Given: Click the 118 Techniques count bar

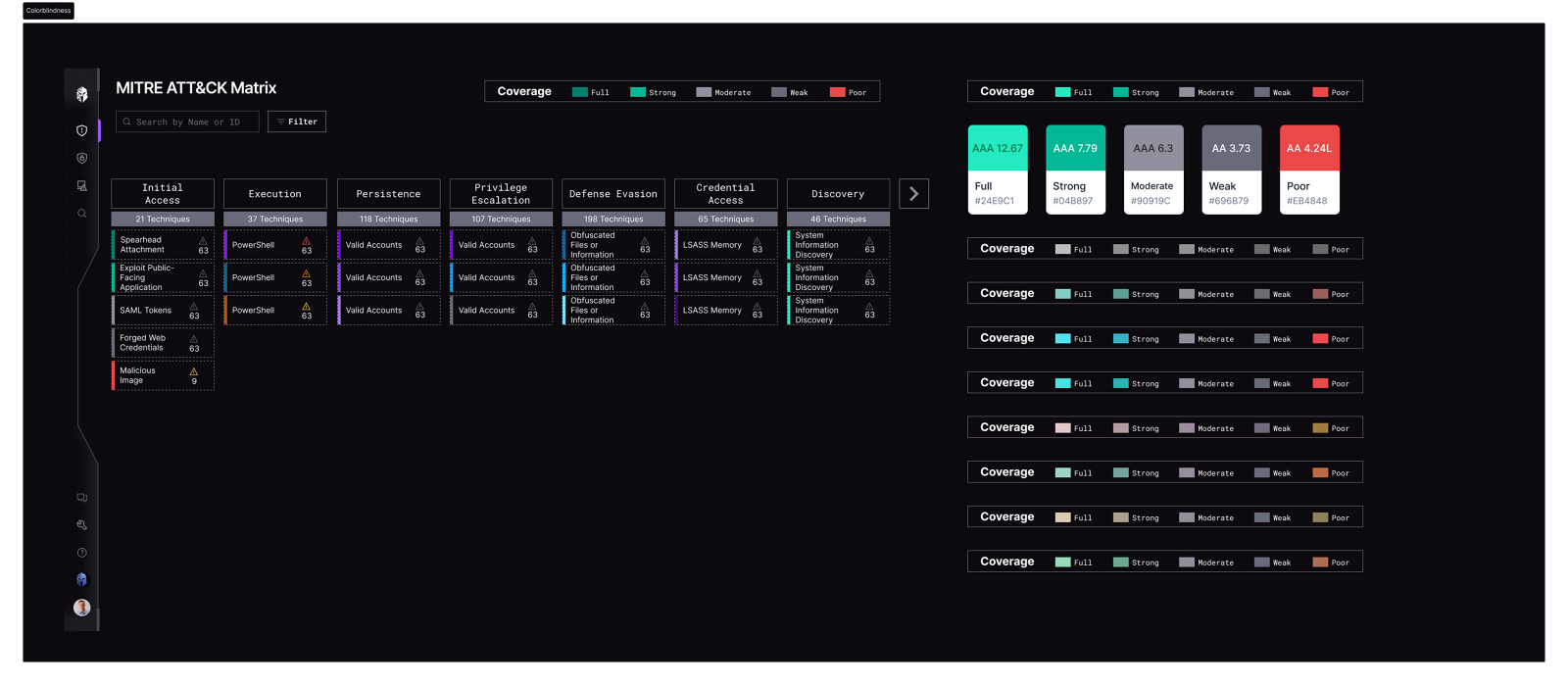Looking at the screenshot, I should click(388, 220).
